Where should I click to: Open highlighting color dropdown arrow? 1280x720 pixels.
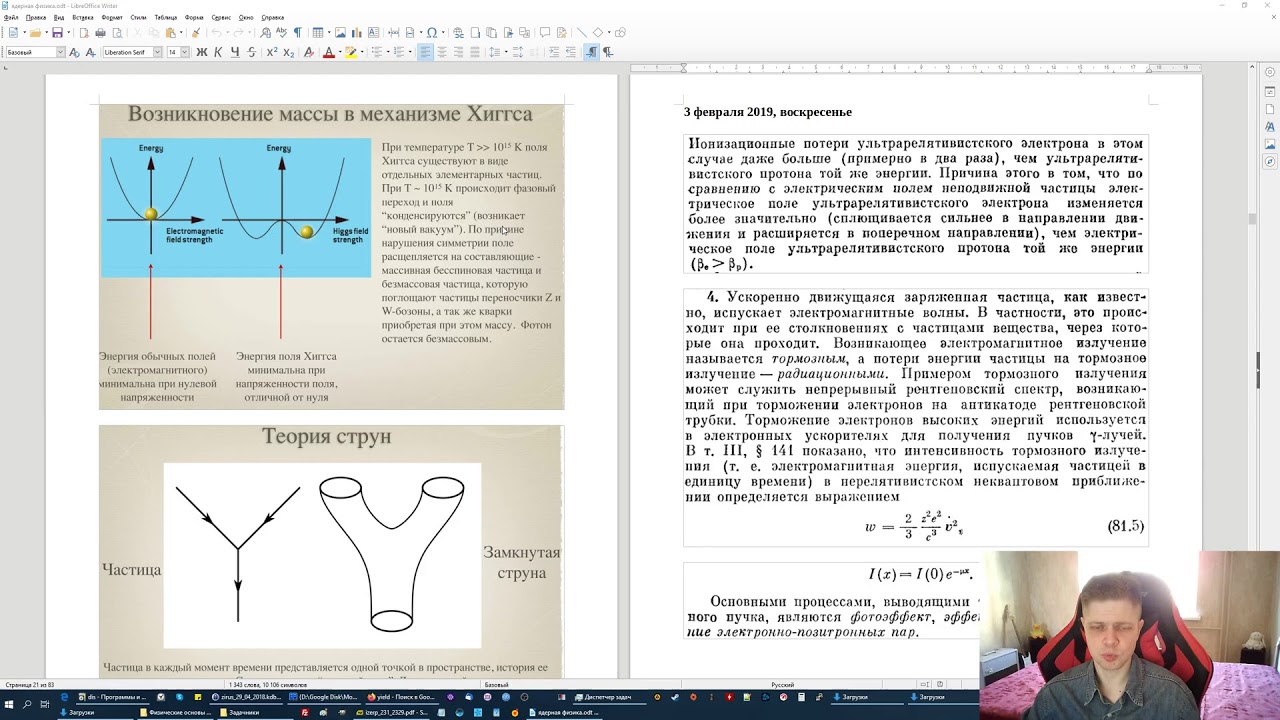tap(362, 52)
